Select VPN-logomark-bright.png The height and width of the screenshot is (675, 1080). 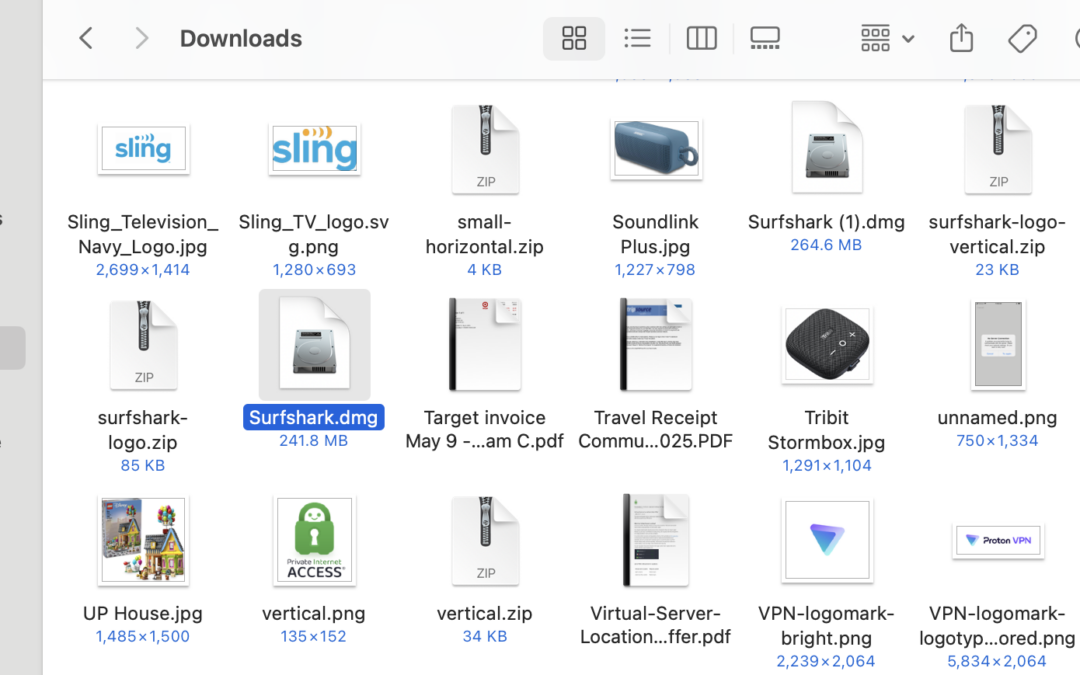coord(827,540)
